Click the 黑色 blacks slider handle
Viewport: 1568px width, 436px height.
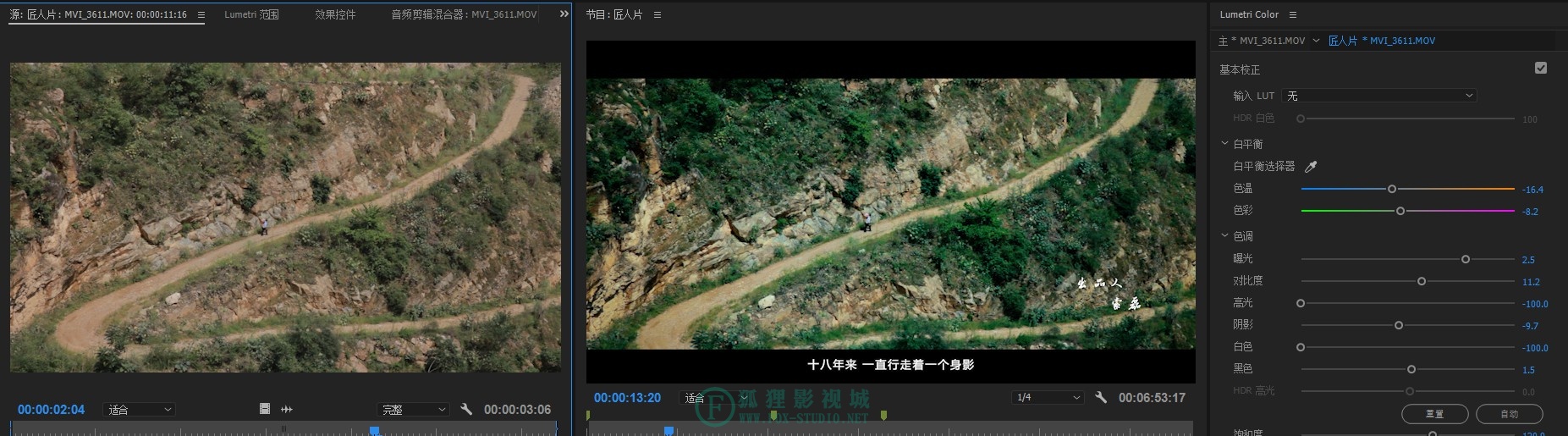pyautogui.click(x=1411, y=369)
